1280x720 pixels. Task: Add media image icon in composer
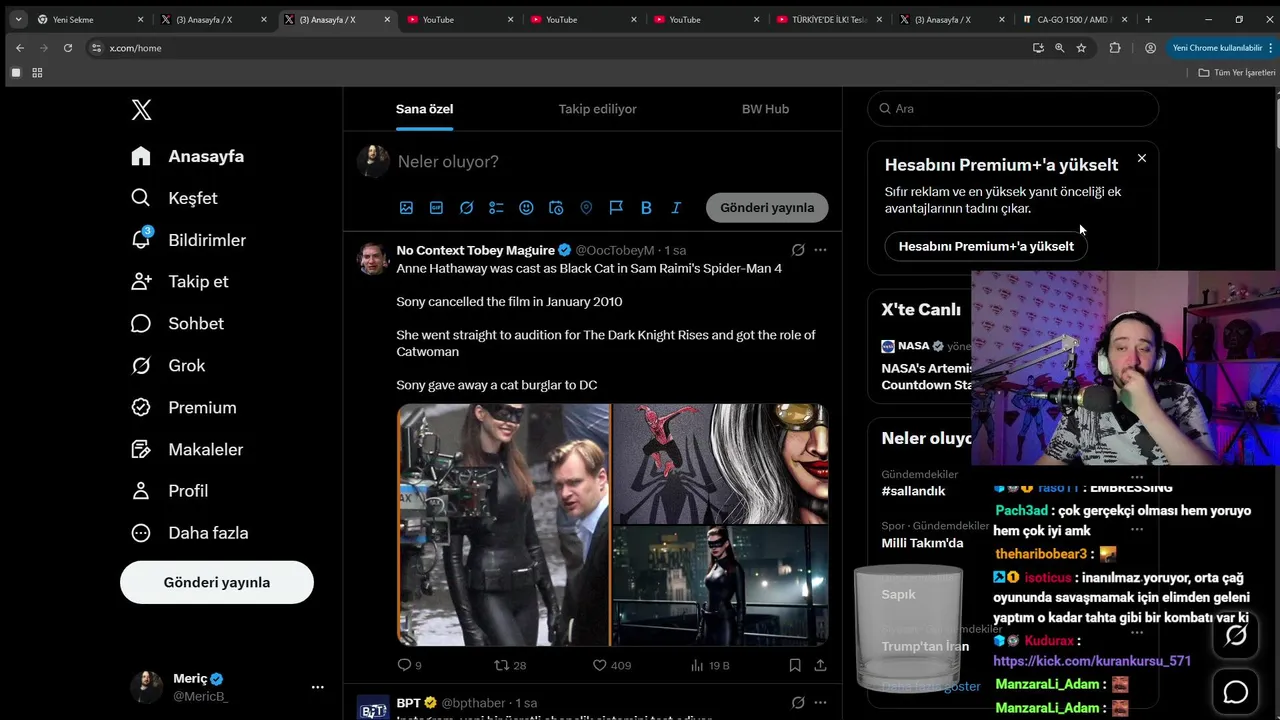(406, 208)
